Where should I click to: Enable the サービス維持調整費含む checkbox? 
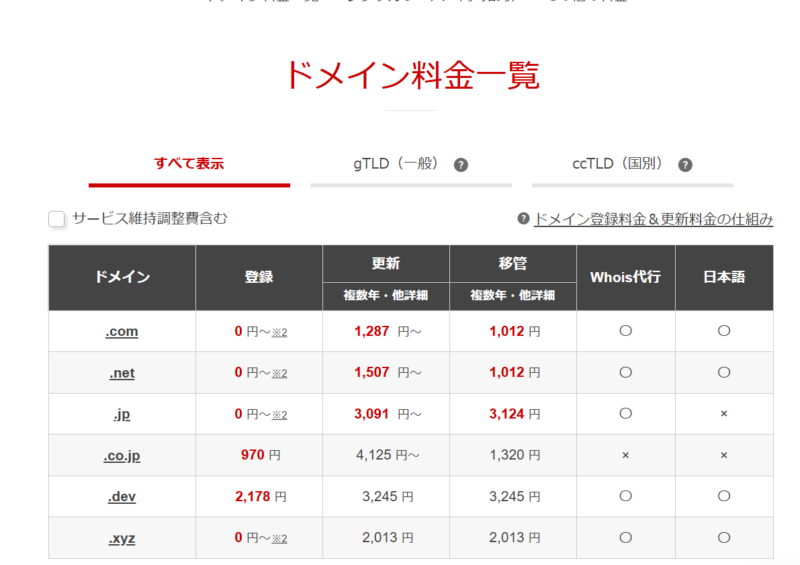click(x=57, y=218)
